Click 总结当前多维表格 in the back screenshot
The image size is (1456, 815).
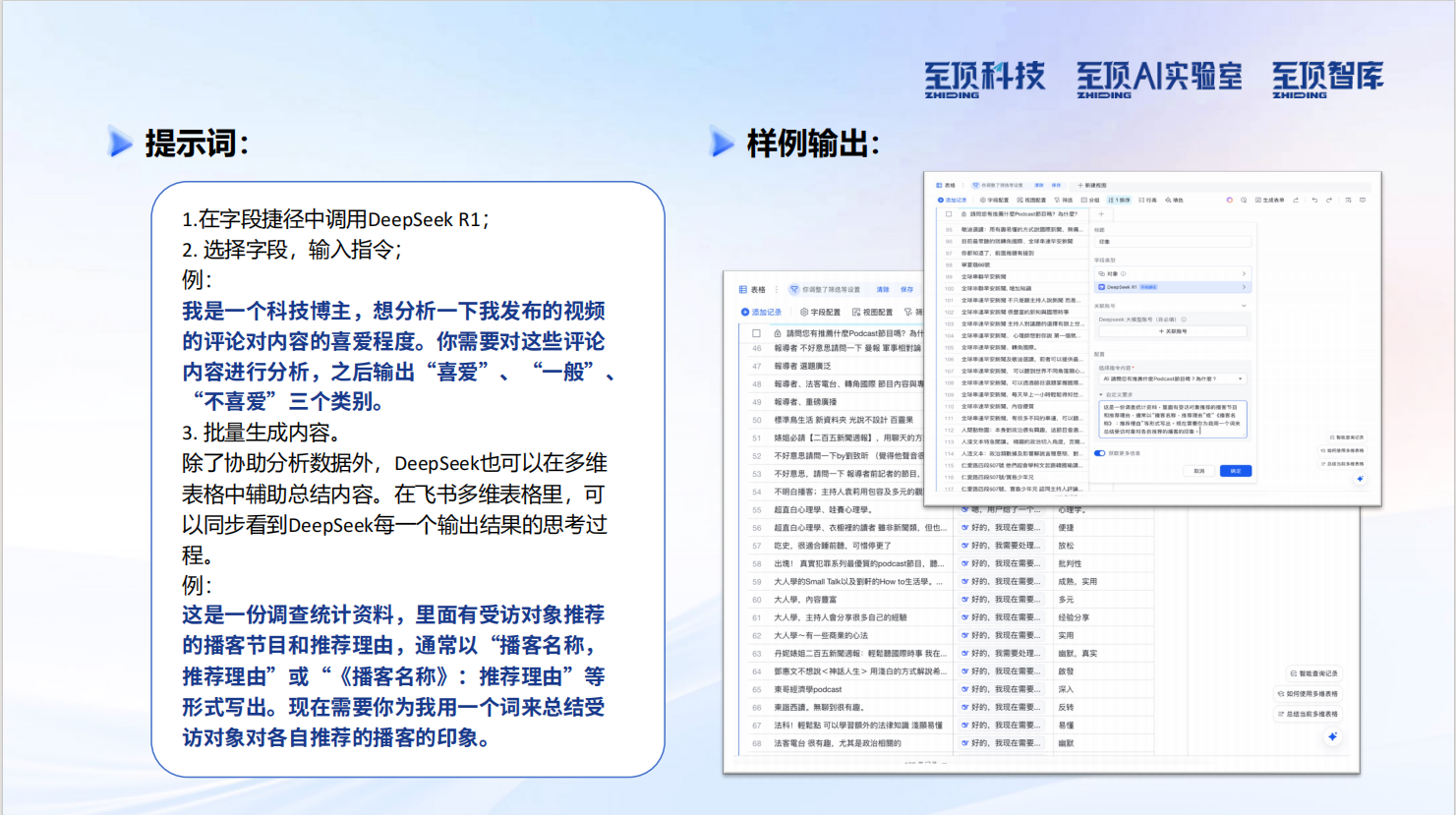click(1308, 714)
